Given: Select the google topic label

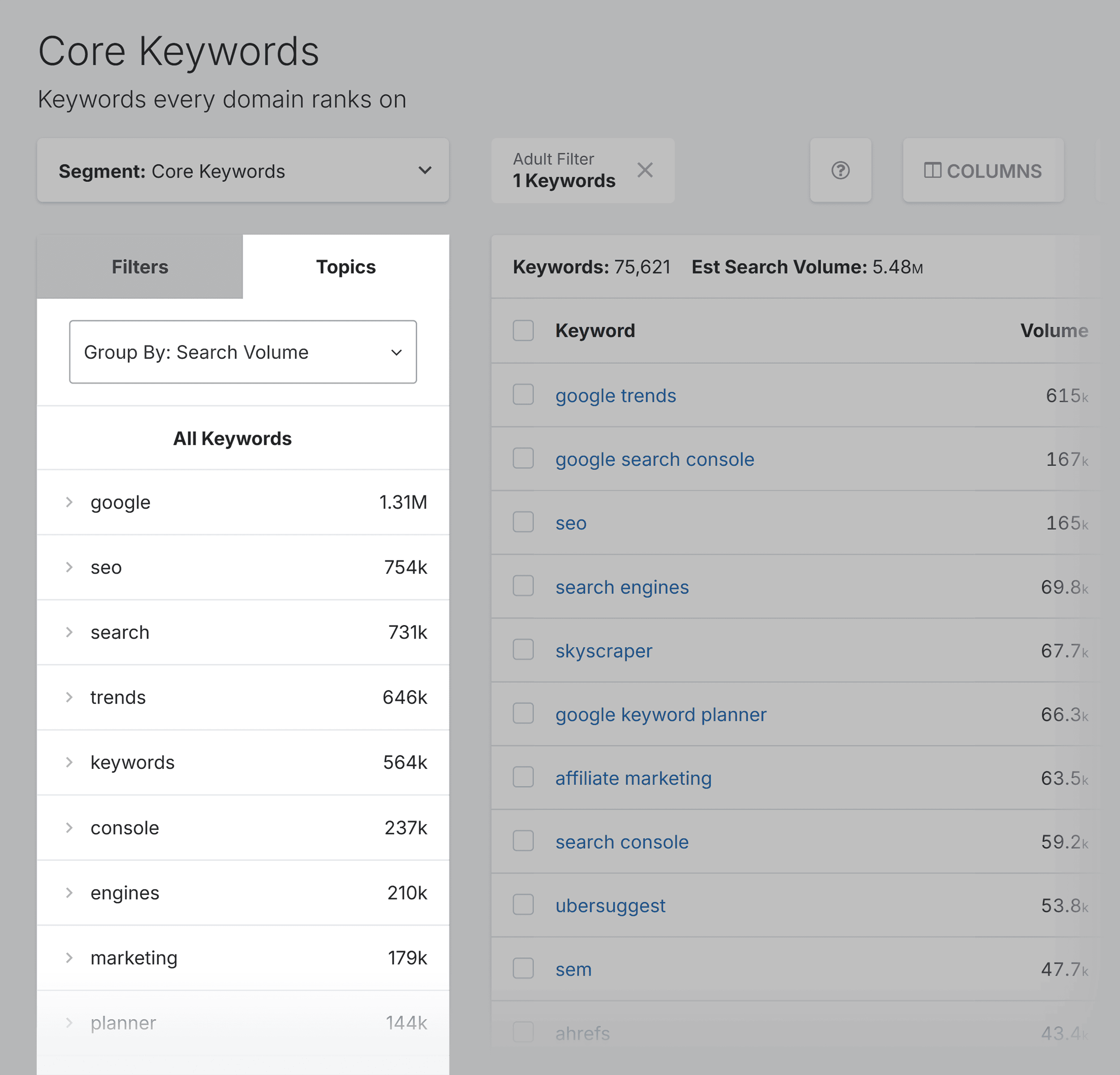Looking at the screenshot, I should (121, 502).
